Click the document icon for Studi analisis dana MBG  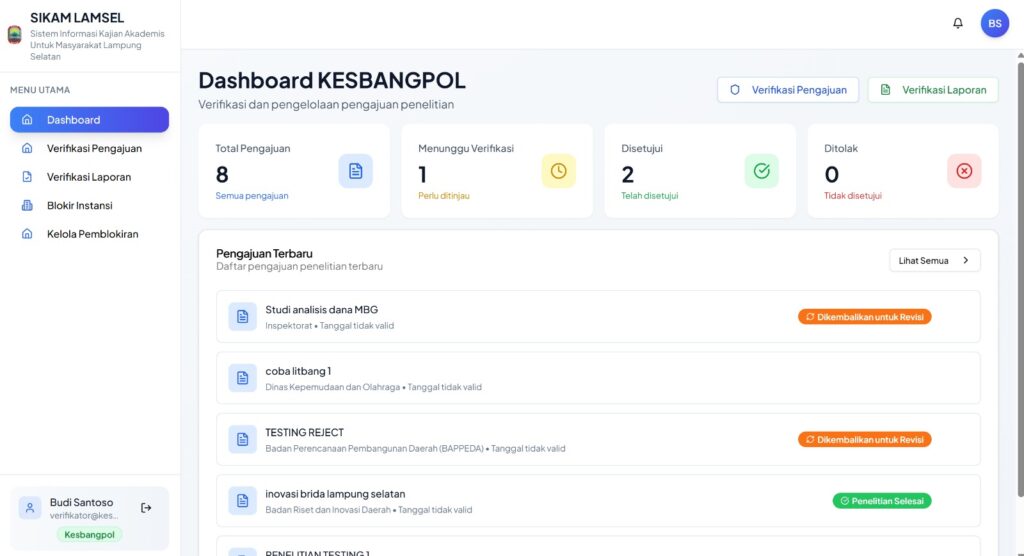pos(242,317)
